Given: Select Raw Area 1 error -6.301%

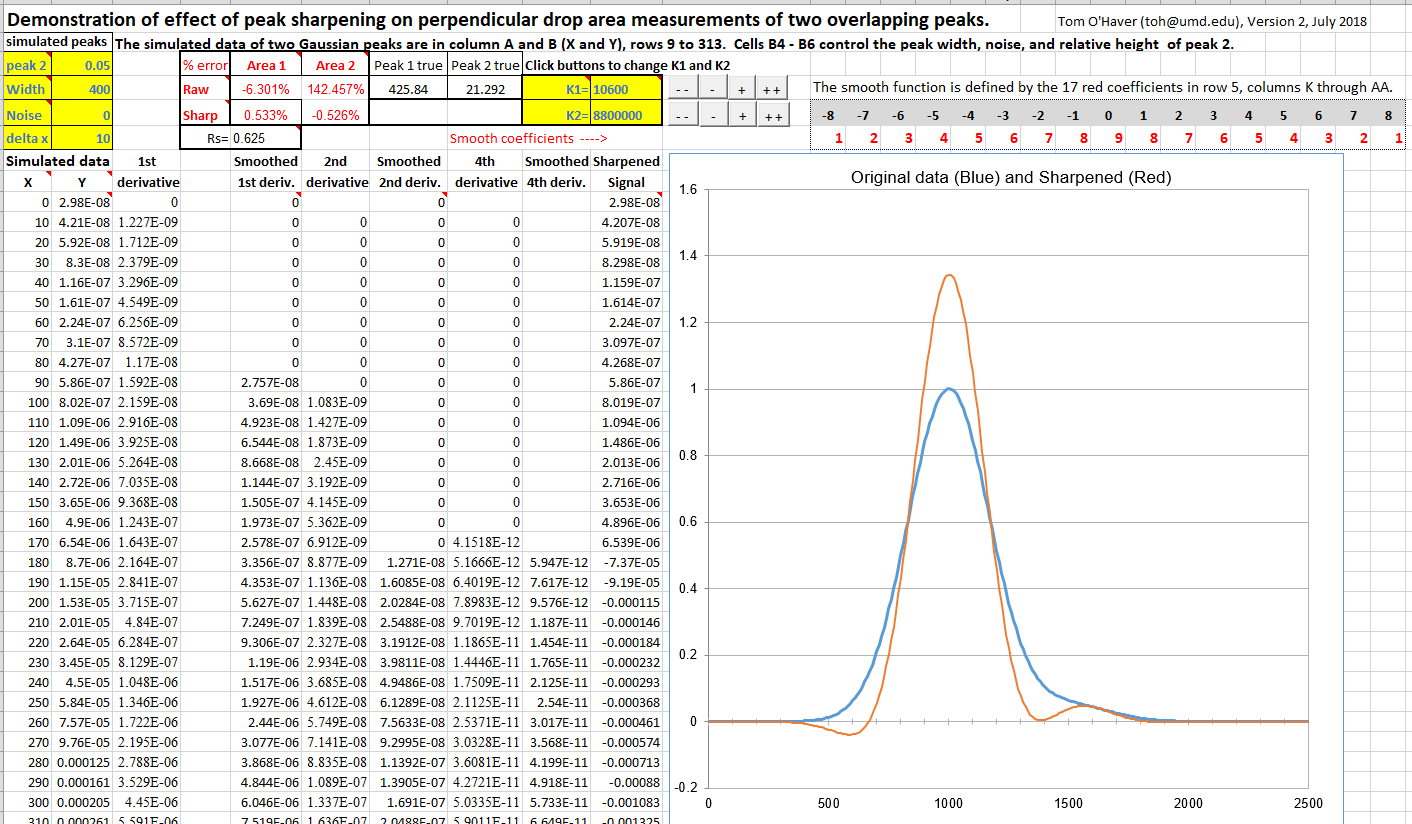Looking at the screenshot, I should (266, 89).
